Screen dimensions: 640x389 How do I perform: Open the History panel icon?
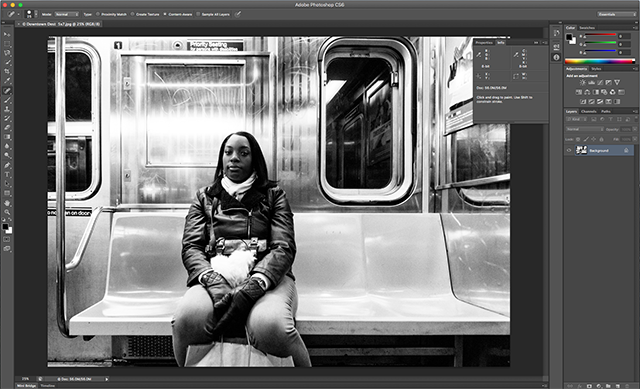[556, 33]
